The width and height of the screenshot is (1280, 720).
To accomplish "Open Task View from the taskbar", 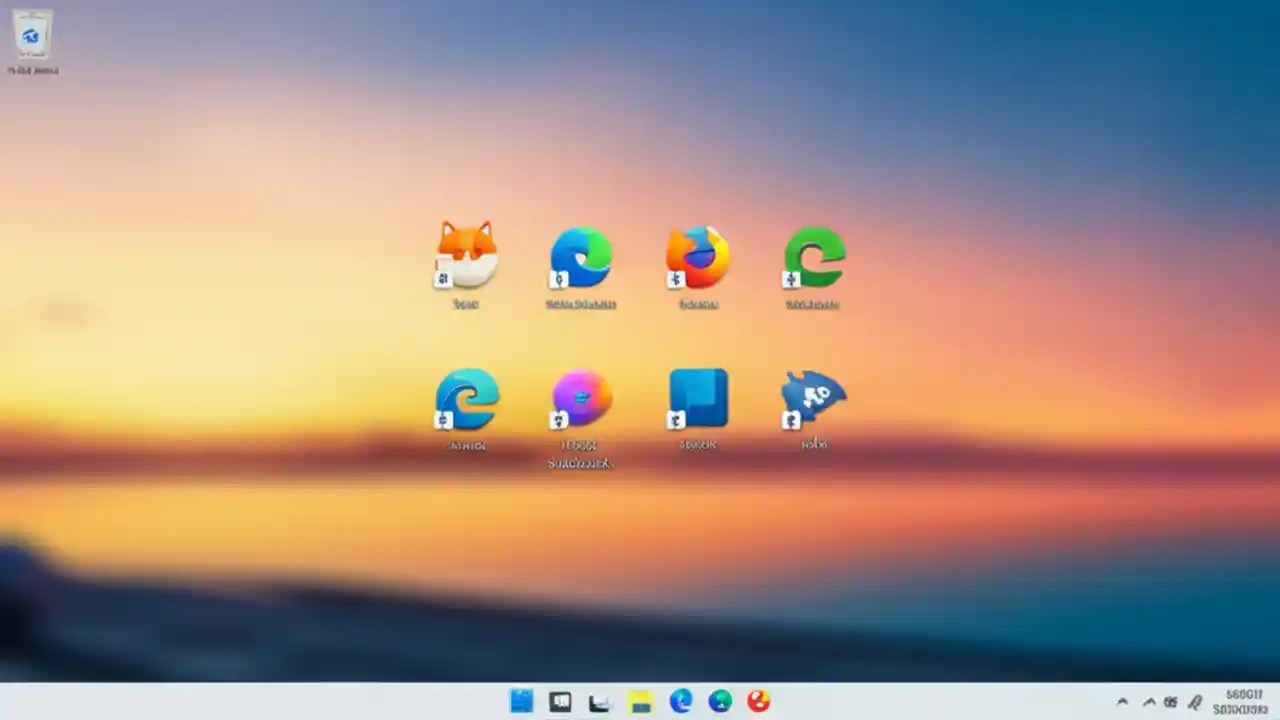I will click(599, 701).
